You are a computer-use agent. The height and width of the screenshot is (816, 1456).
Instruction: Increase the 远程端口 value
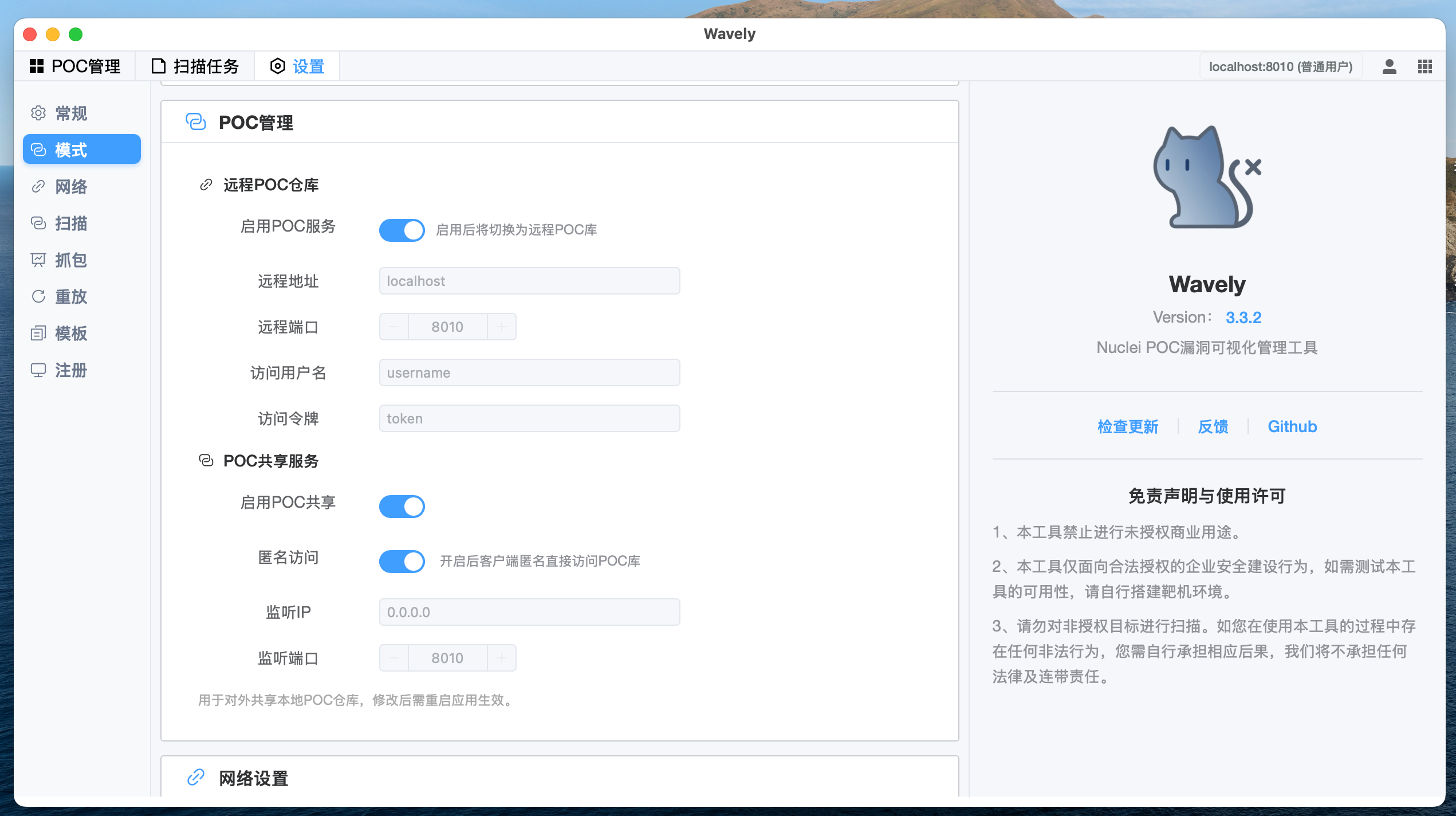pos(502,327)
